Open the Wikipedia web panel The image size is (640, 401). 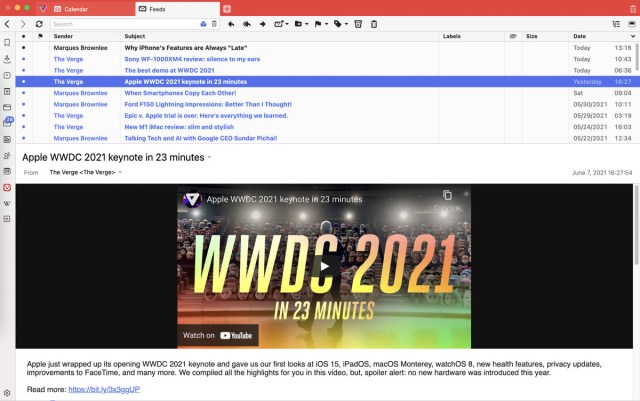coord(7,203)
